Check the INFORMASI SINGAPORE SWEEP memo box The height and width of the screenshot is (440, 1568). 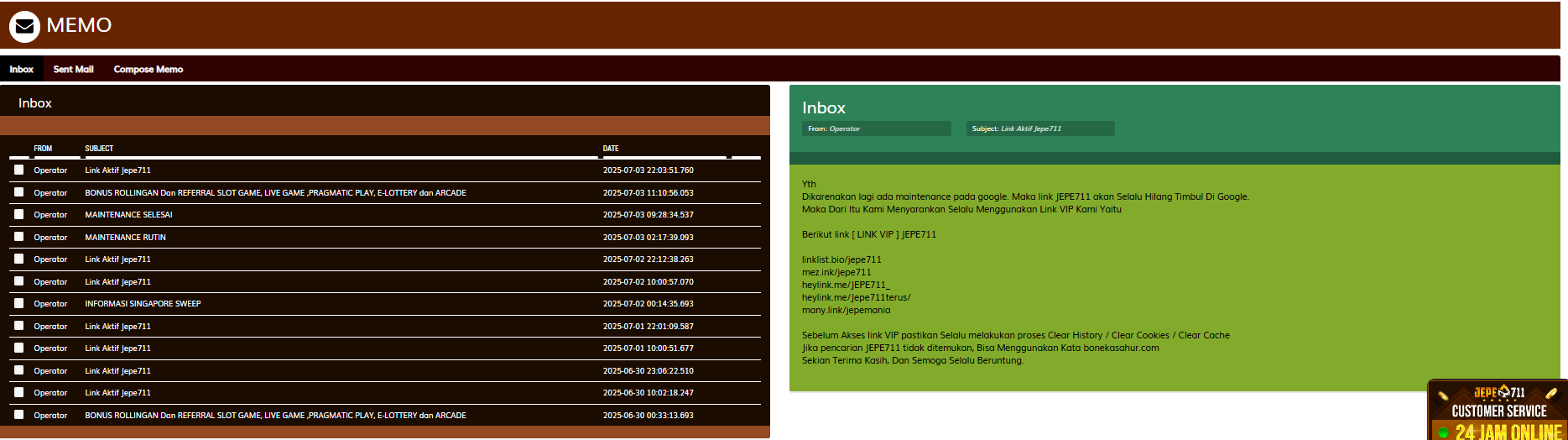click(x=19, y=303)
